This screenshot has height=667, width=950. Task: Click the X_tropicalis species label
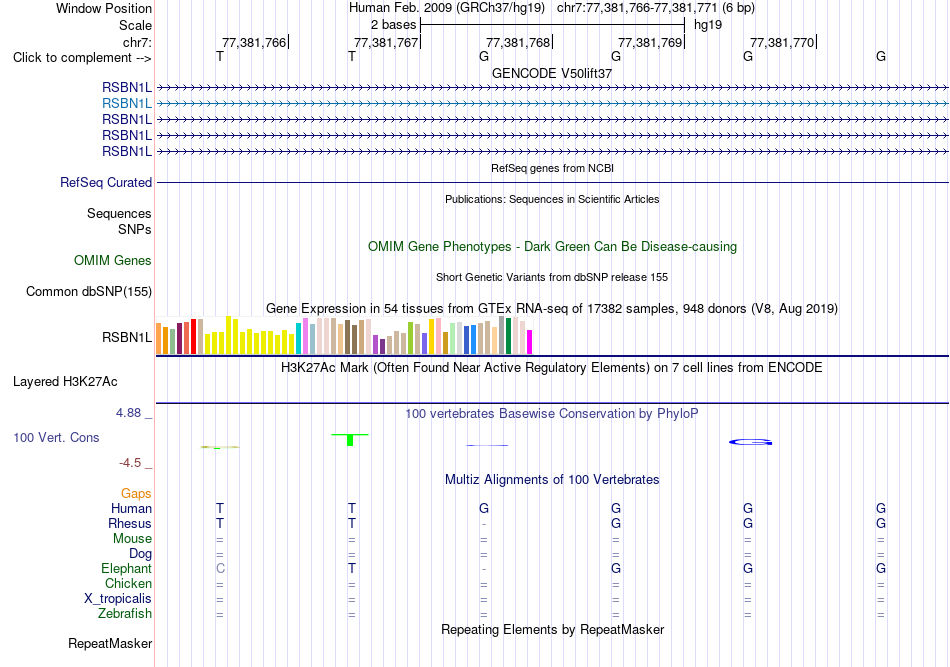118,599
